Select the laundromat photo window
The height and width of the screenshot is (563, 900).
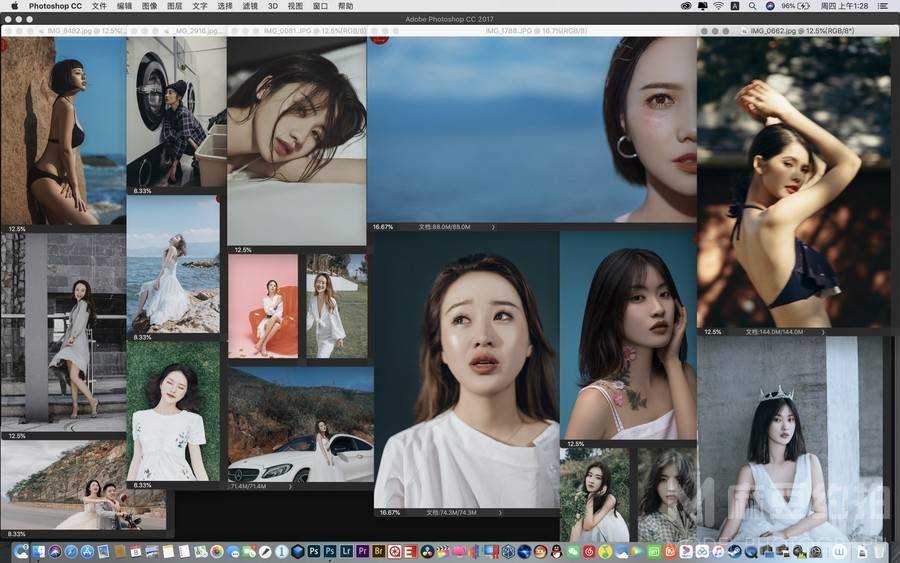point(176,112)
